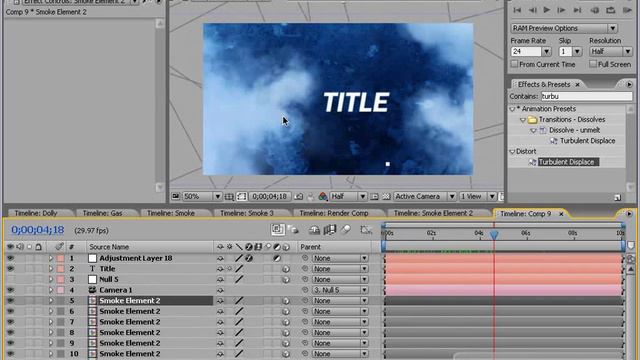Expand Title layer properties triangle

(51, 269)
